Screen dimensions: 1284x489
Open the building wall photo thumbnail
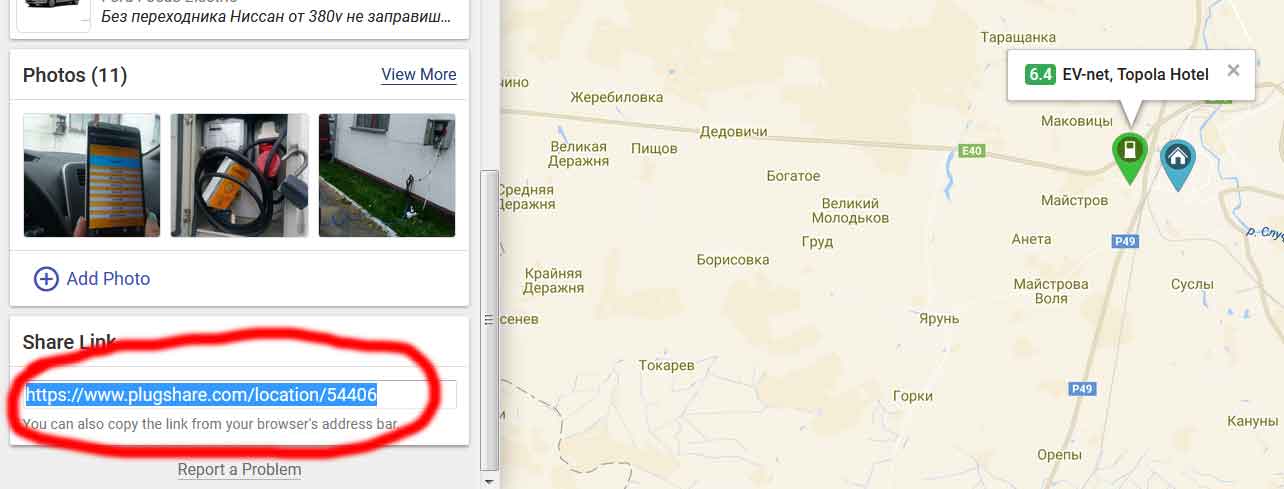387,175
